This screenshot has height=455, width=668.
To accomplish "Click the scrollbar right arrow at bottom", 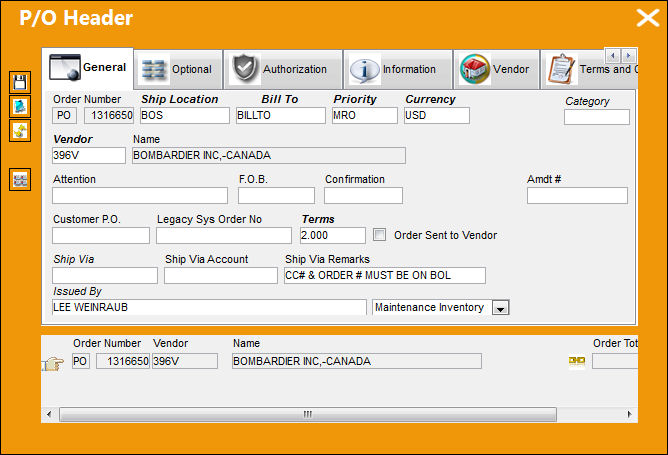I will coord(630,414).
